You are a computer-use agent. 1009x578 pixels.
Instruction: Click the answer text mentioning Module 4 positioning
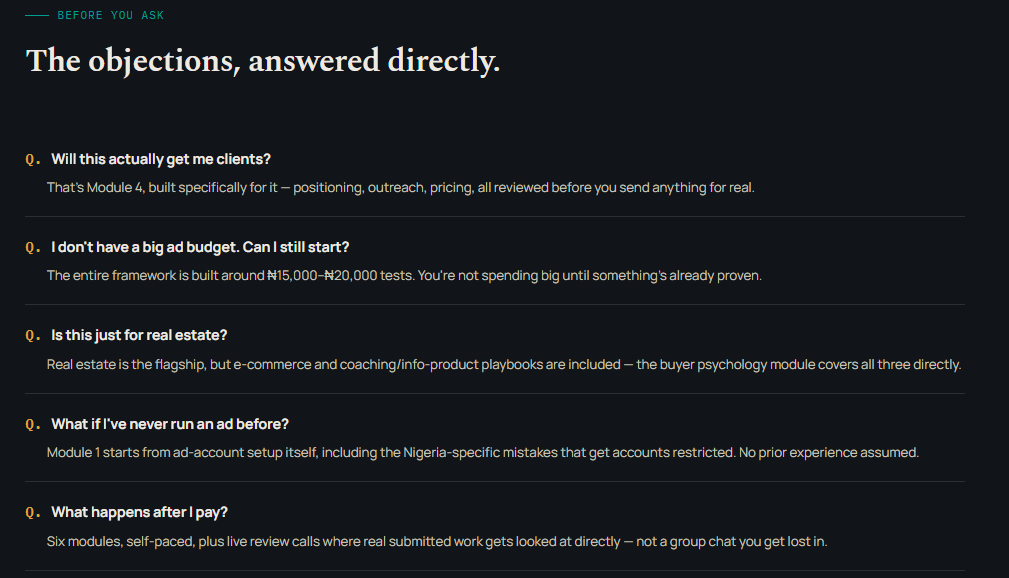point(400,188)
